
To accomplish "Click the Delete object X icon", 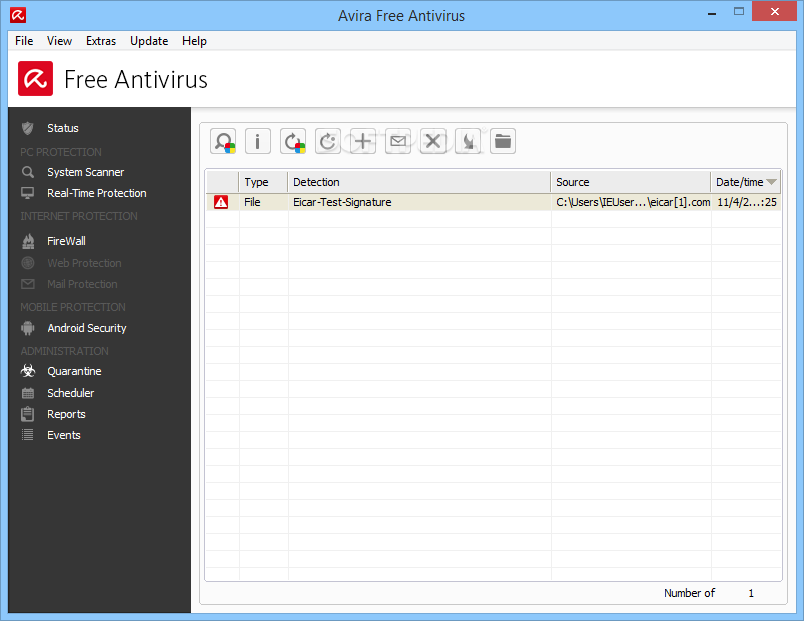I will click(433, 141).
